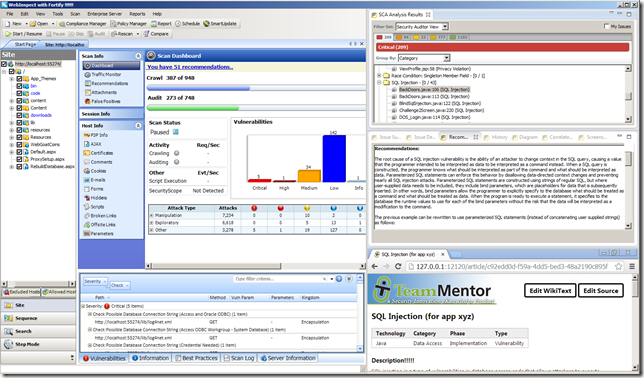Click the browser reload button
The image size is (644, 378).
coord(398,266)
